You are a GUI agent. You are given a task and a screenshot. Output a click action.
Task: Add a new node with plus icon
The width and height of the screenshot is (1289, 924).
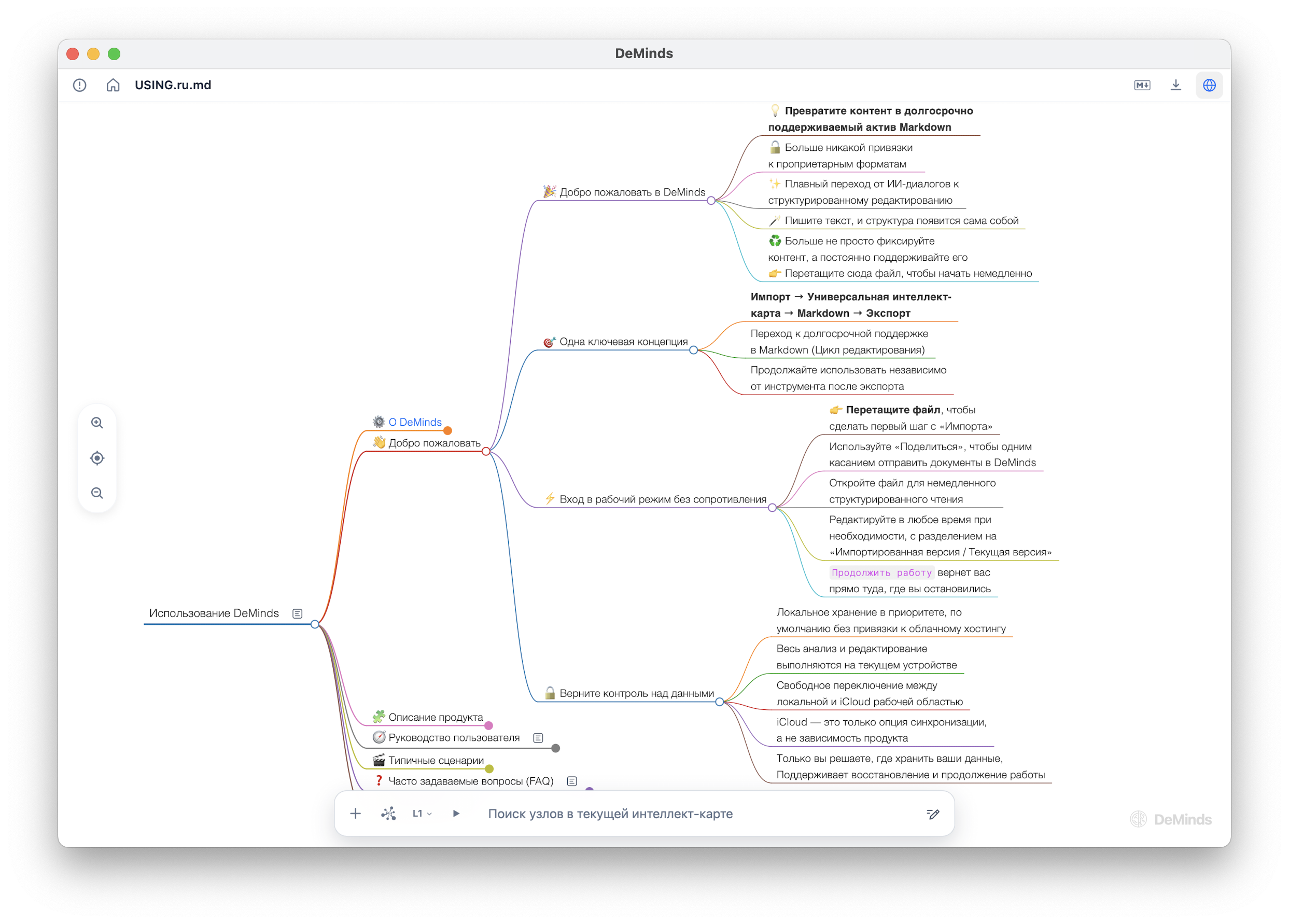355,814
